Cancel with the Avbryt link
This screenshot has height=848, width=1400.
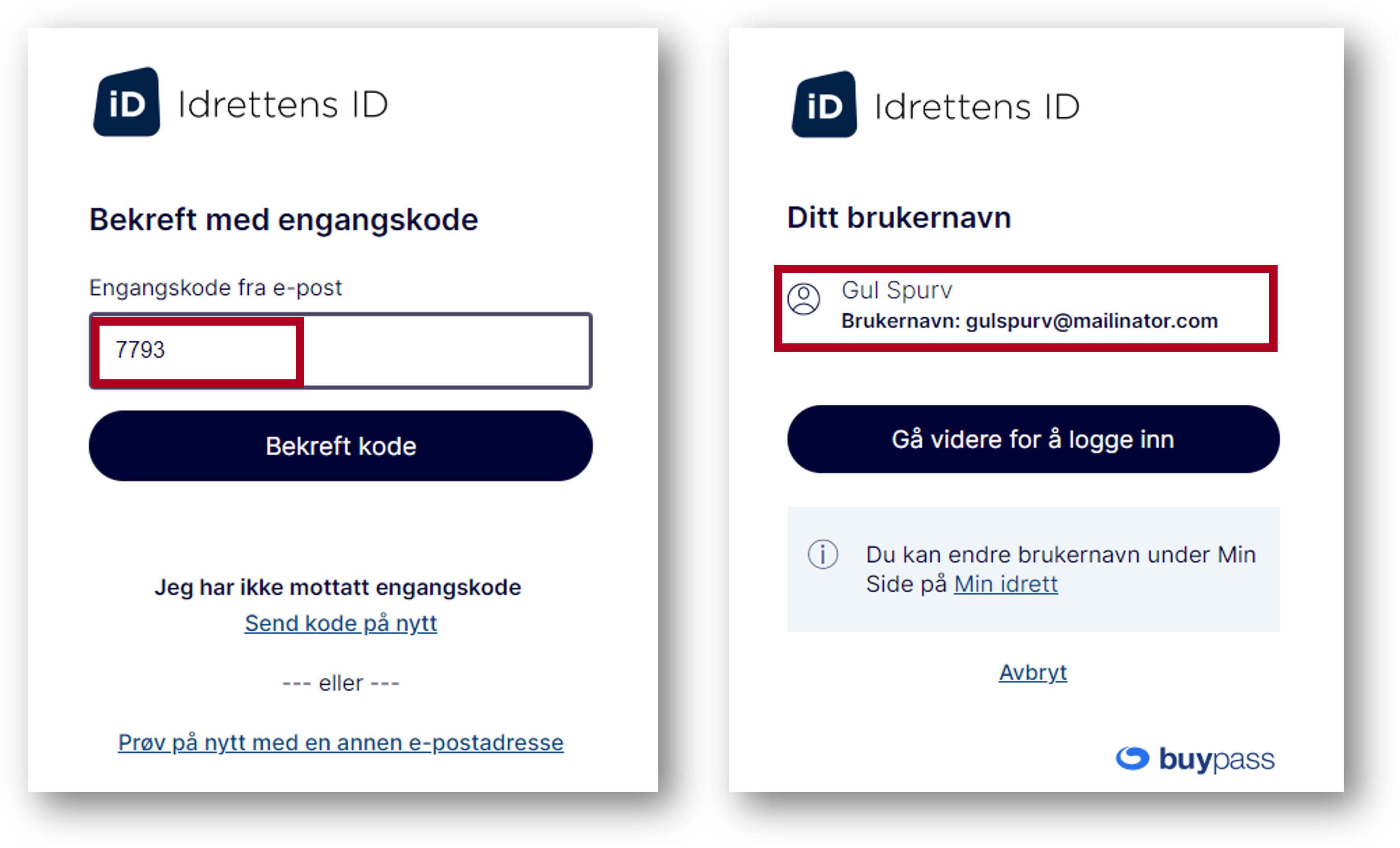[x=1033, y=673]
